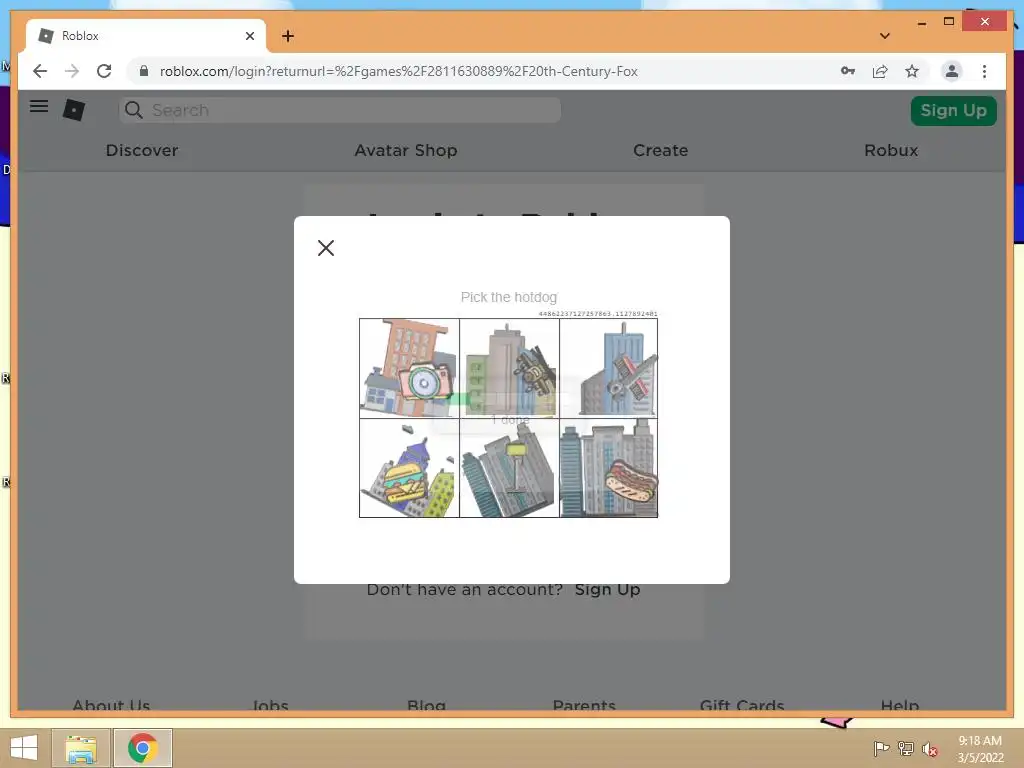Select the street lamp building image tile
1024x768 pixels.
click(509, 468)
